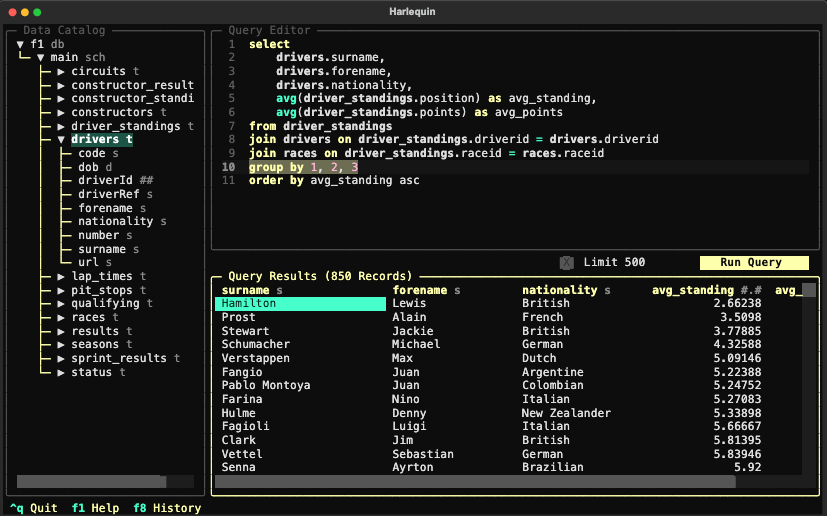Click the Data Catalog horizontal scrollbar
The height and width of the screenshot is (516, 827).
pos(91,481)
